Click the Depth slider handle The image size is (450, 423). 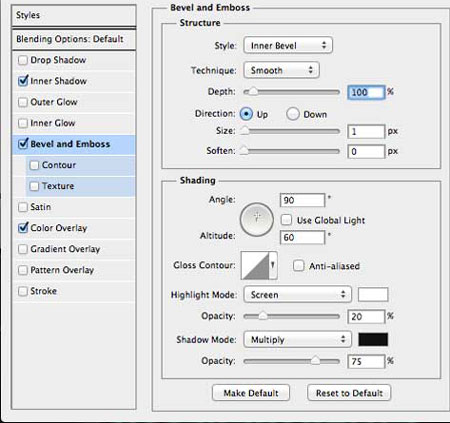[253, 91]
